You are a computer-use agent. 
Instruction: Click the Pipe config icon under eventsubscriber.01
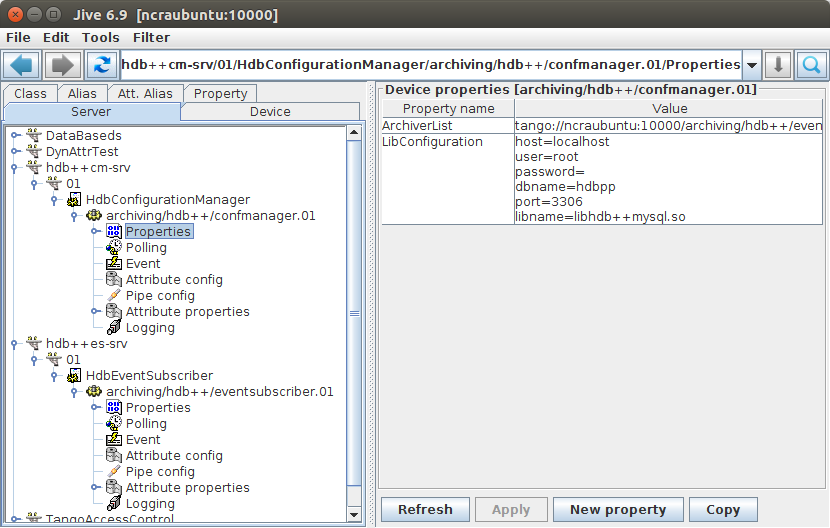tap(114, 471)
